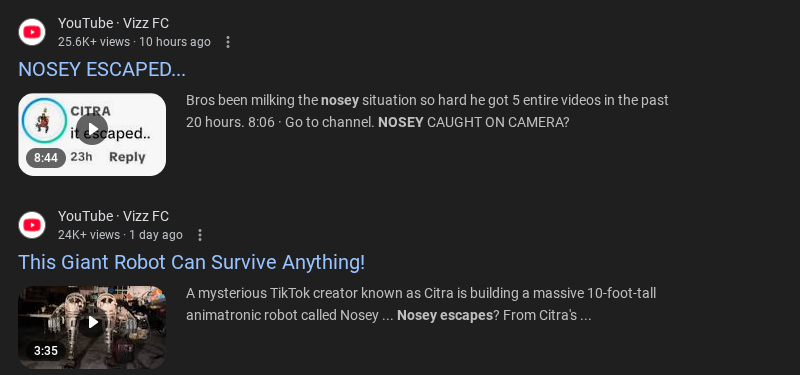Click the Reply text inside the first thumbnail
The width and height of the screenshot is (800, 375).
pos(127,157)
